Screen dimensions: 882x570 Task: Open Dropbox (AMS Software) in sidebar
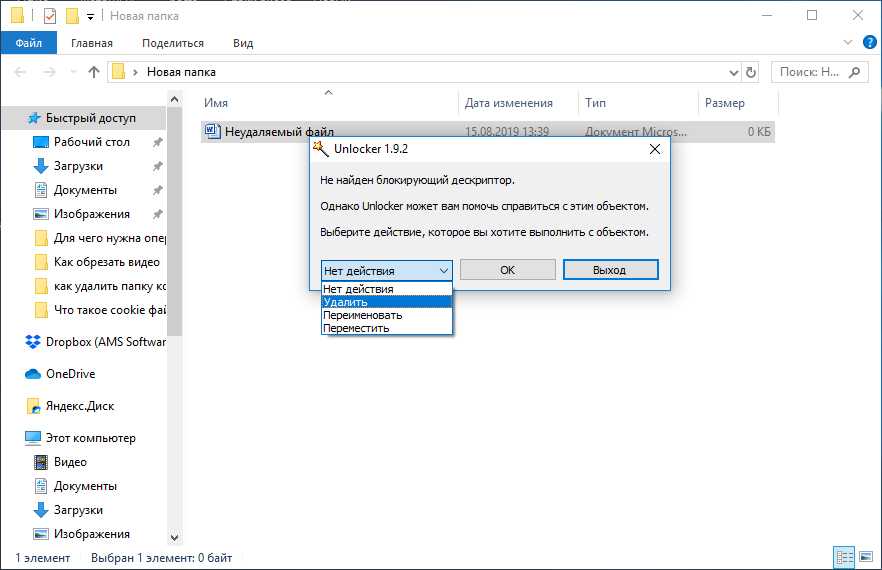tap(106, 342)
